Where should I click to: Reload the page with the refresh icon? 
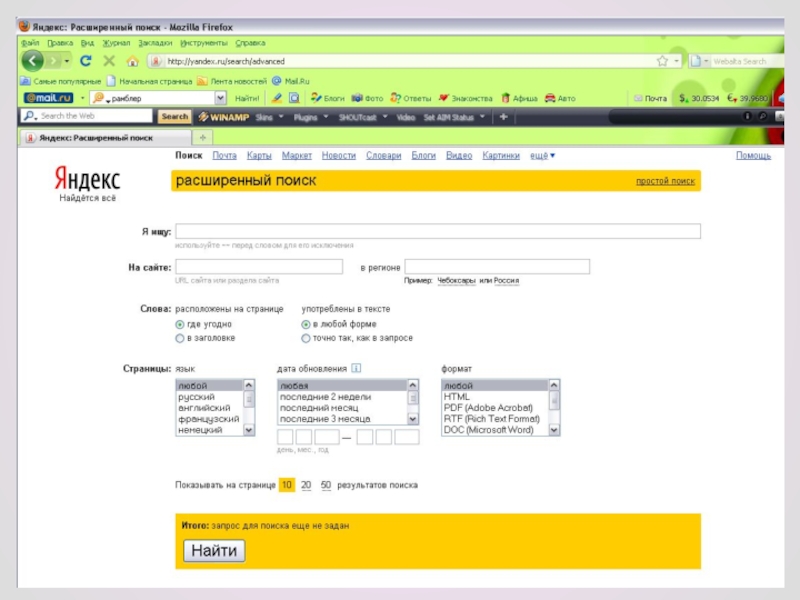coord(86,61)
